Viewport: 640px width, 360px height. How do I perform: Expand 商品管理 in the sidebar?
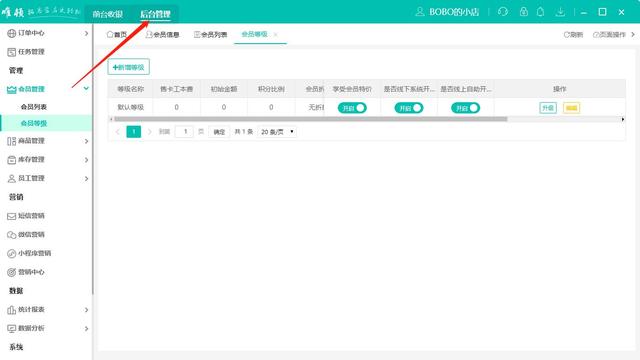click(47, 141)
